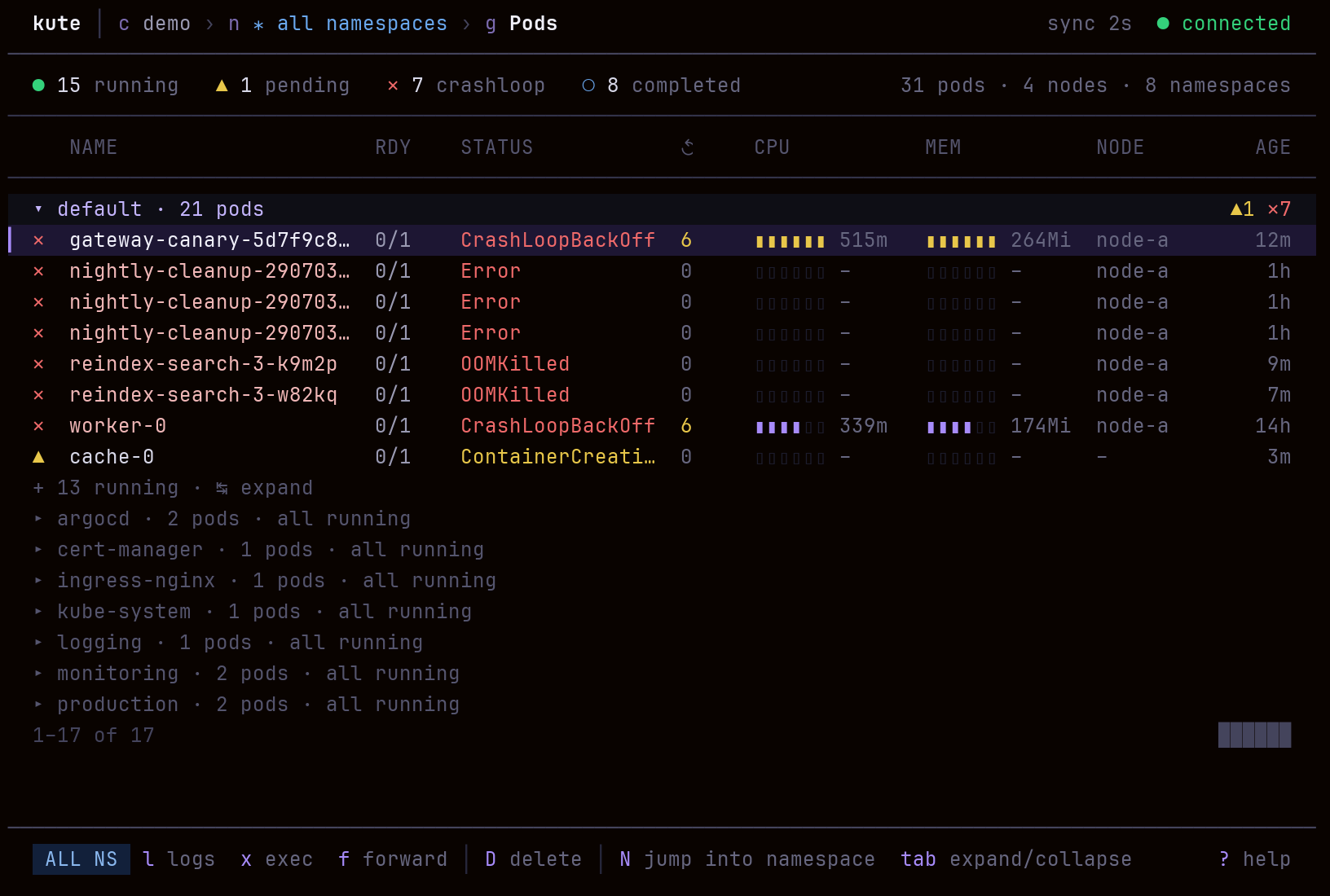Click the error cross beside reindex-search-3-k9m2p
Image resolution: width=1330 pixels, height=896 pixels.
(38, 364)
